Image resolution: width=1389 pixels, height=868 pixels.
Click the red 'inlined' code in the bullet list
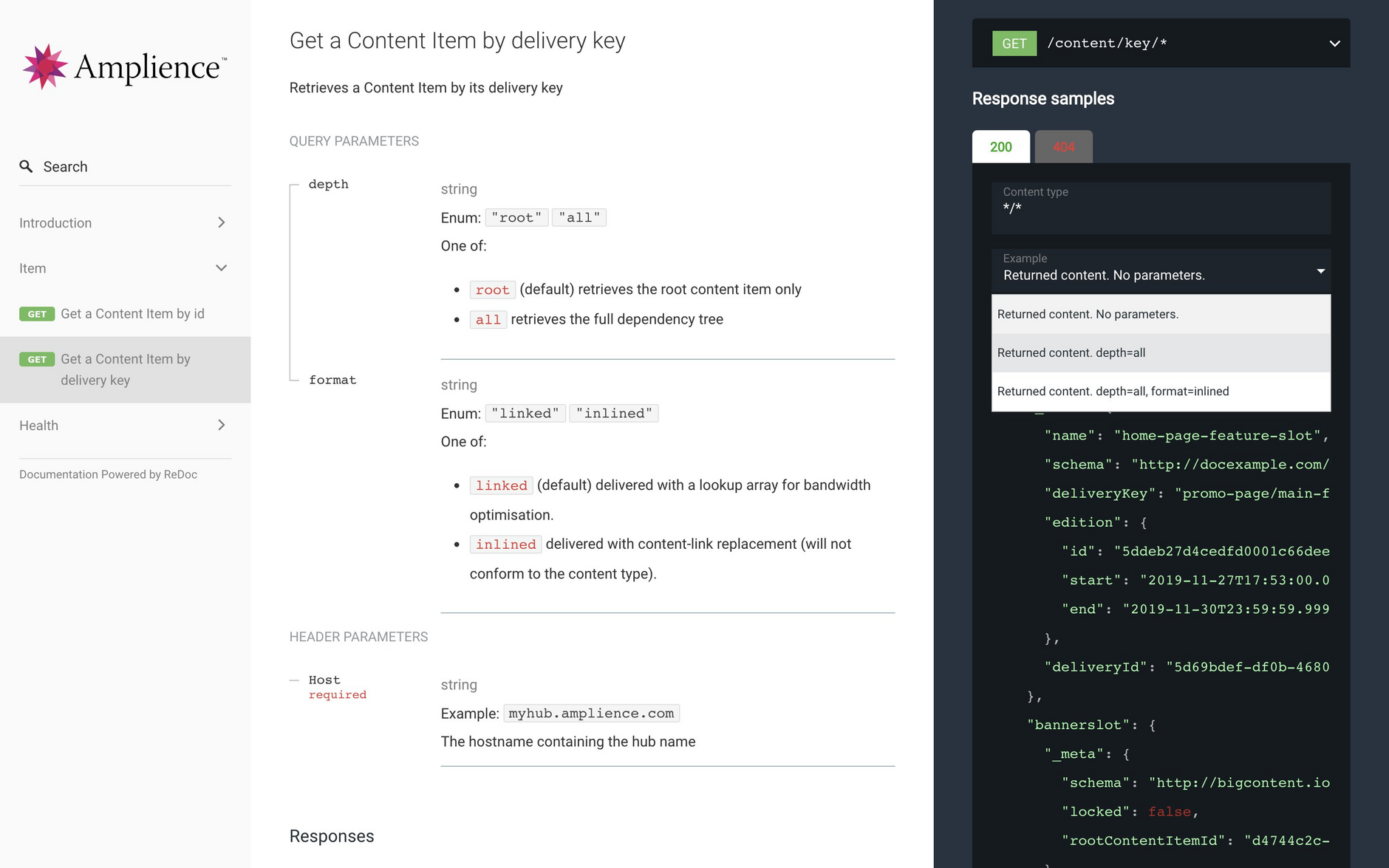tap(506, 544)
